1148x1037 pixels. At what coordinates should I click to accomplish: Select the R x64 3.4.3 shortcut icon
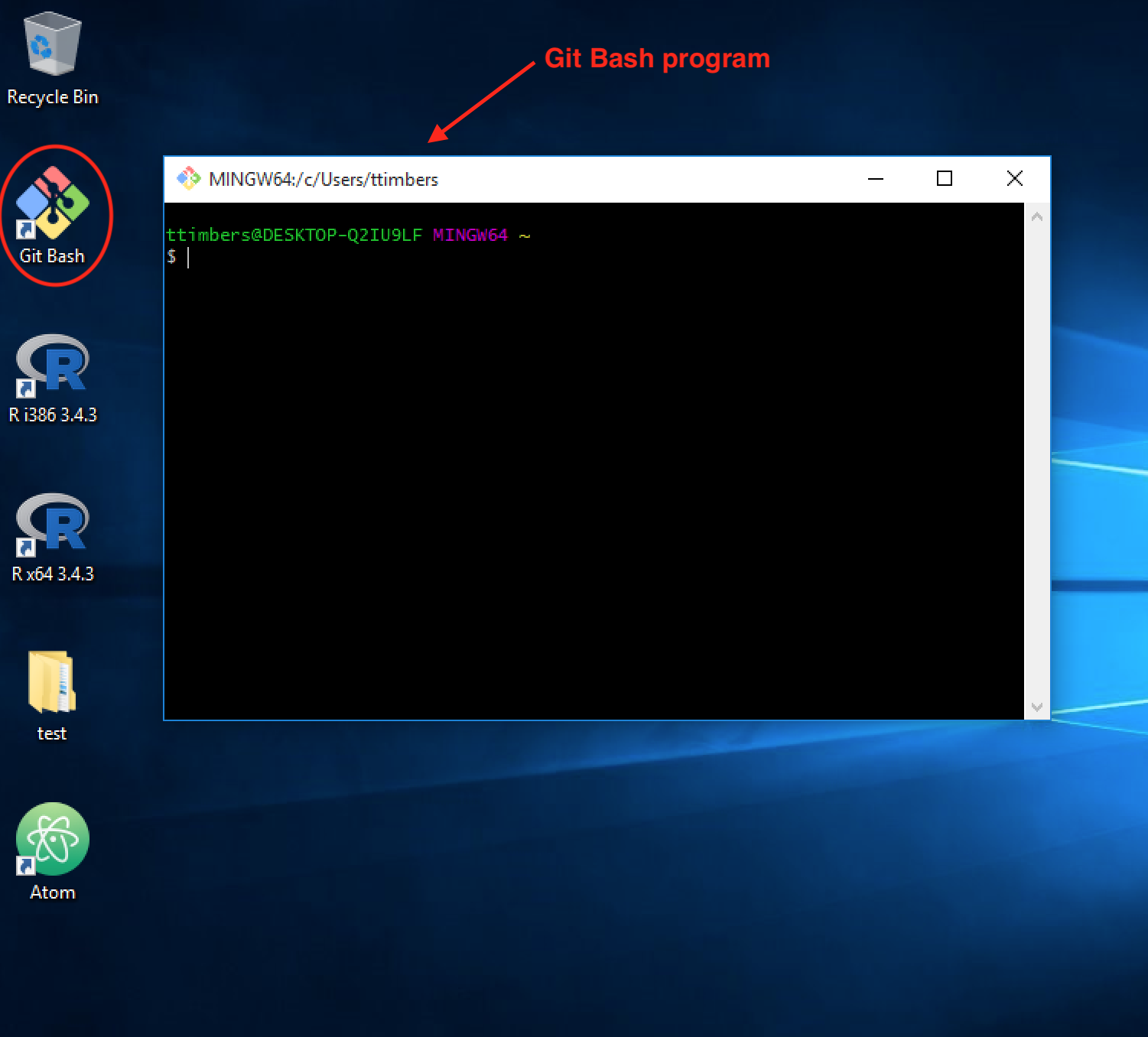point(53,524)
